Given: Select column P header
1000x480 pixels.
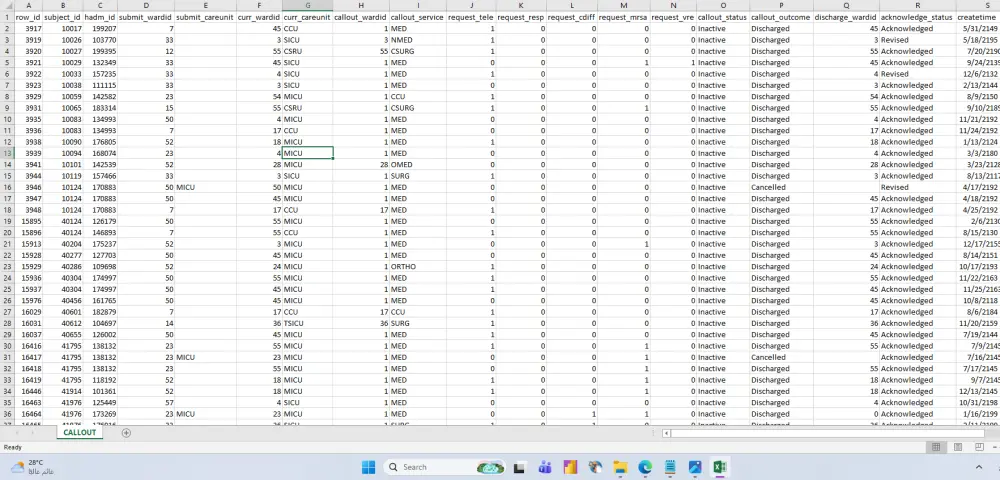Looking at the screenshot, I should tap(781, 5).
